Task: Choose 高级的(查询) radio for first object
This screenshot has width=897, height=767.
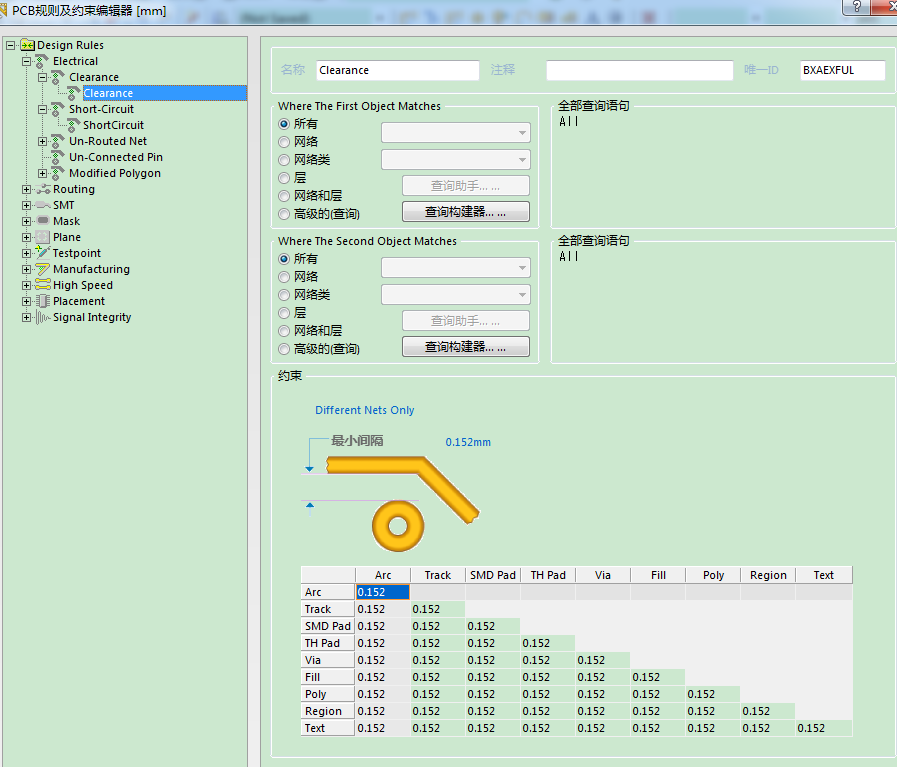Action: pos(284,214)
